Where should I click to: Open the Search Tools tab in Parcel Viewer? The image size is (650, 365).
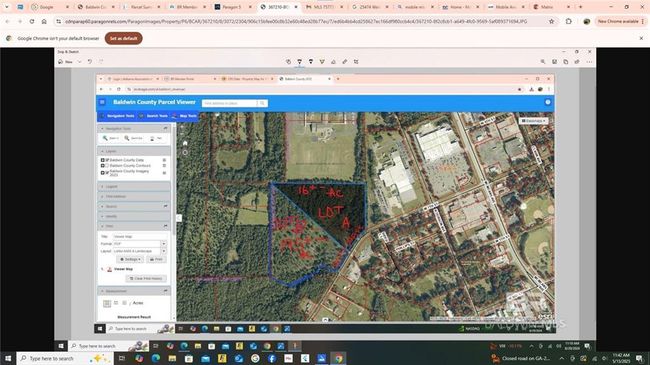point(154,116)
